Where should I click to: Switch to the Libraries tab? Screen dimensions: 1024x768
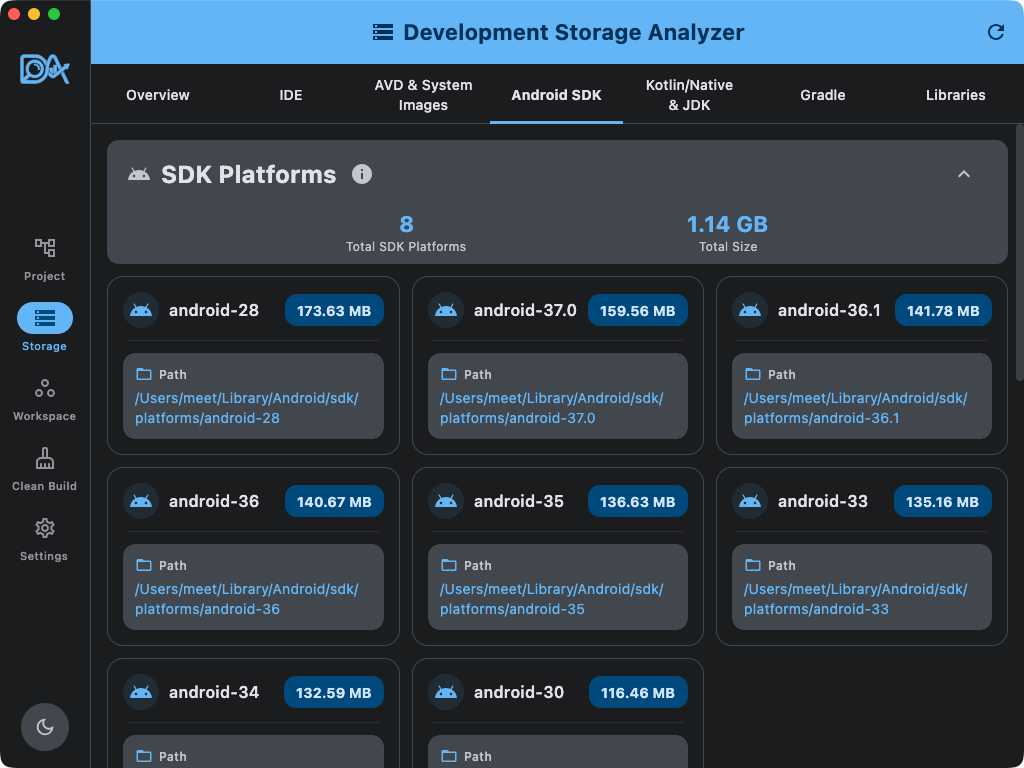(955, 95)
